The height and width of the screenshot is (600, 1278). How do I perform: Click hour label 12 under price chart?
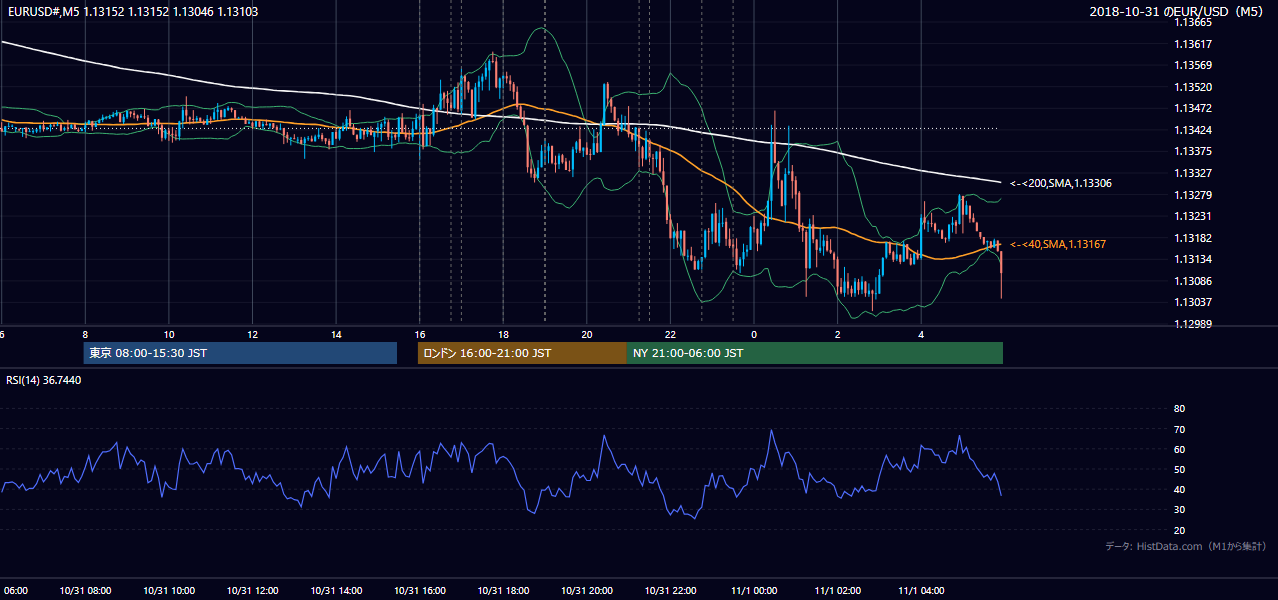coord(252,335)
